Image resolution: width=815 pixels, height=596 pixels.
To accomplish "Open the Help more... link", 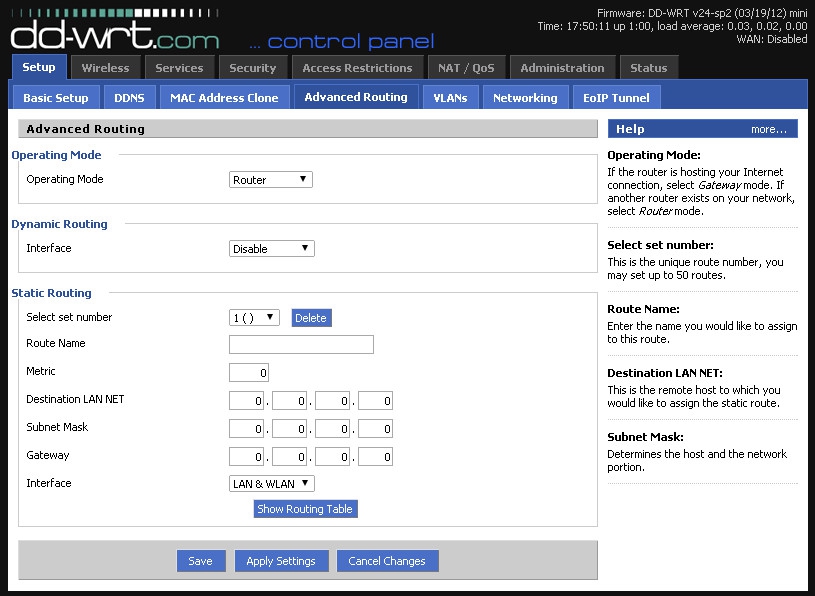I will pyautogui.click(x=768, y=129).
